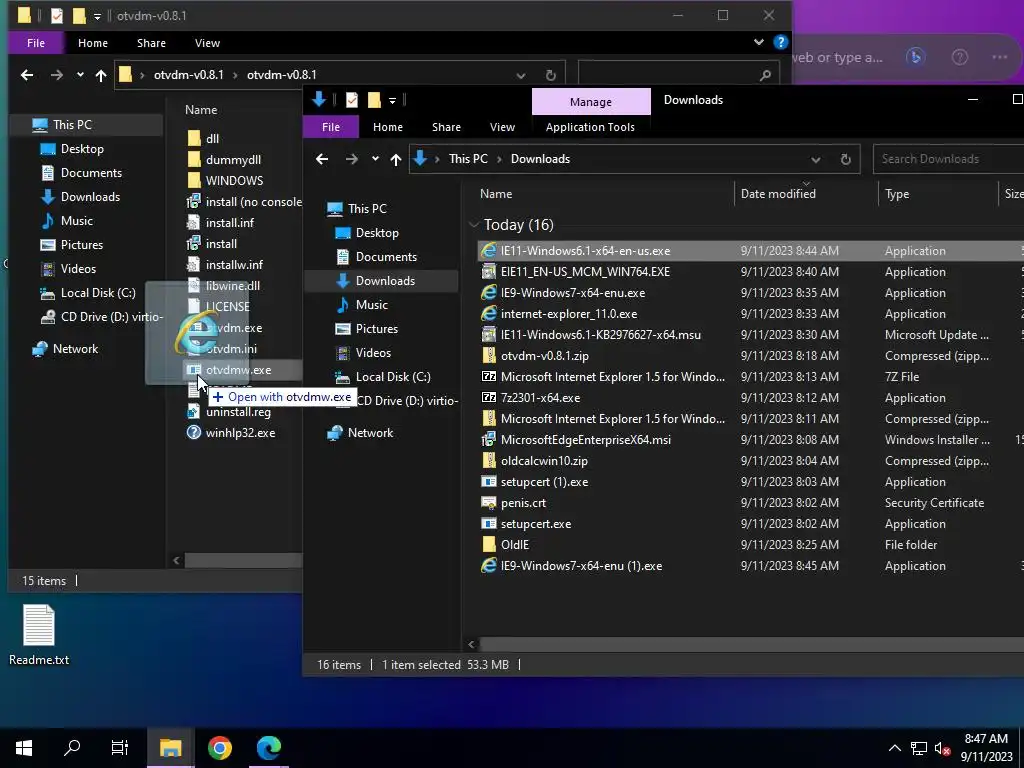The image size is (1024, 768).
Task: Select the 7z2301-x64.exe installer icon
Action: click(x=488, y=397)
